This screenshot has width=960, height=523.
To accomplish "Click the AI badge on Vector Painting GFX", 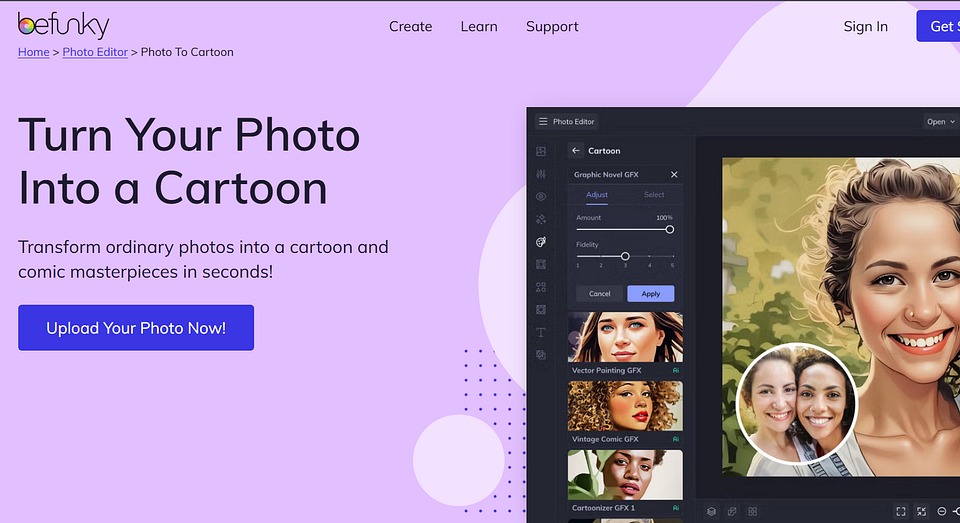I will point(676,371).
